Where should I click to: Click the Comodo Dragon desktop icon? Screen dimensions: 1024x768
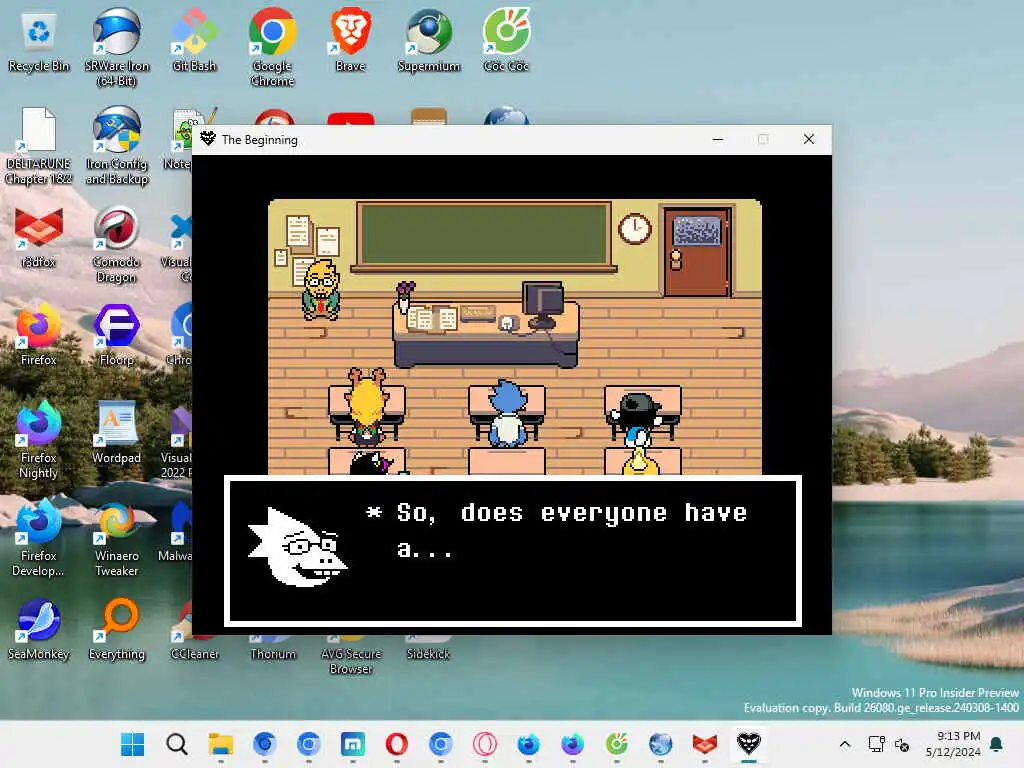click(x=117, y=244)
